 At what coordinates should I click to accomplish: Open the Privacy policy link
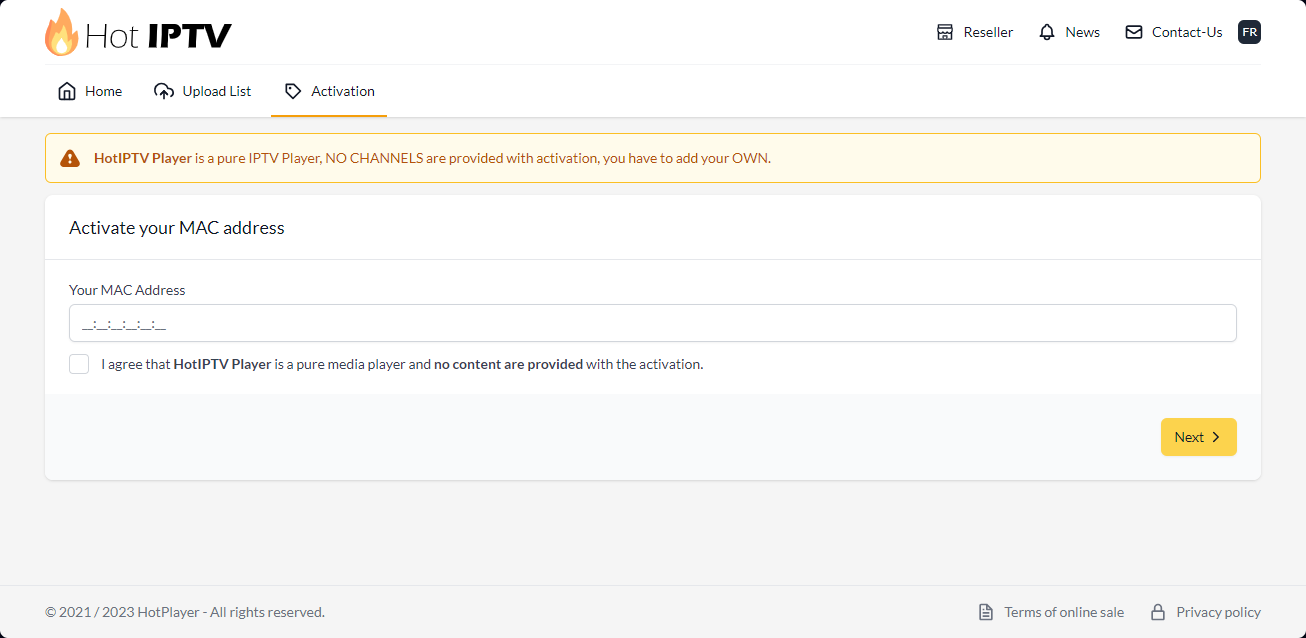[1218, 612]
